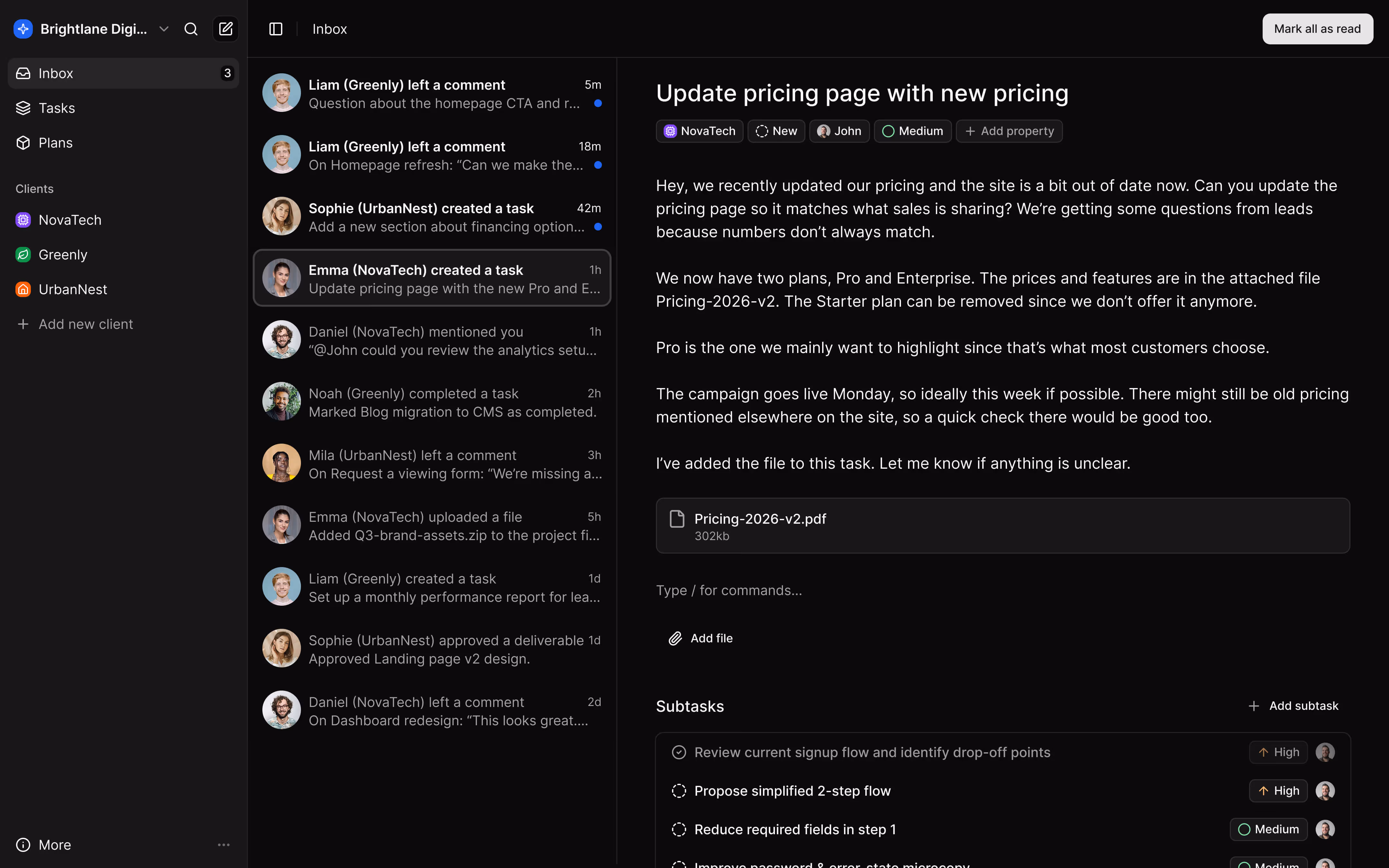This screenshot has width=1389, height=868.
Task: Toggle the sidebar panel icon
Action: click(276, 29)
